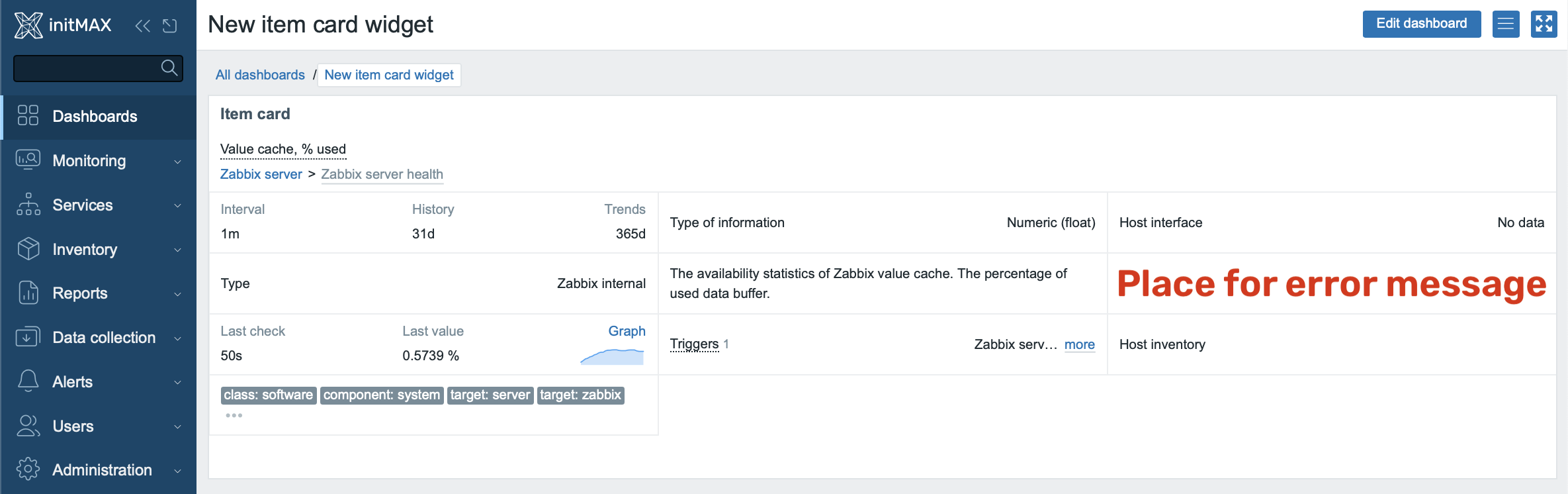This screenshot has width=1568, height=494.
Task: Open the Zabbix server host link
Action: click(261, 174)
